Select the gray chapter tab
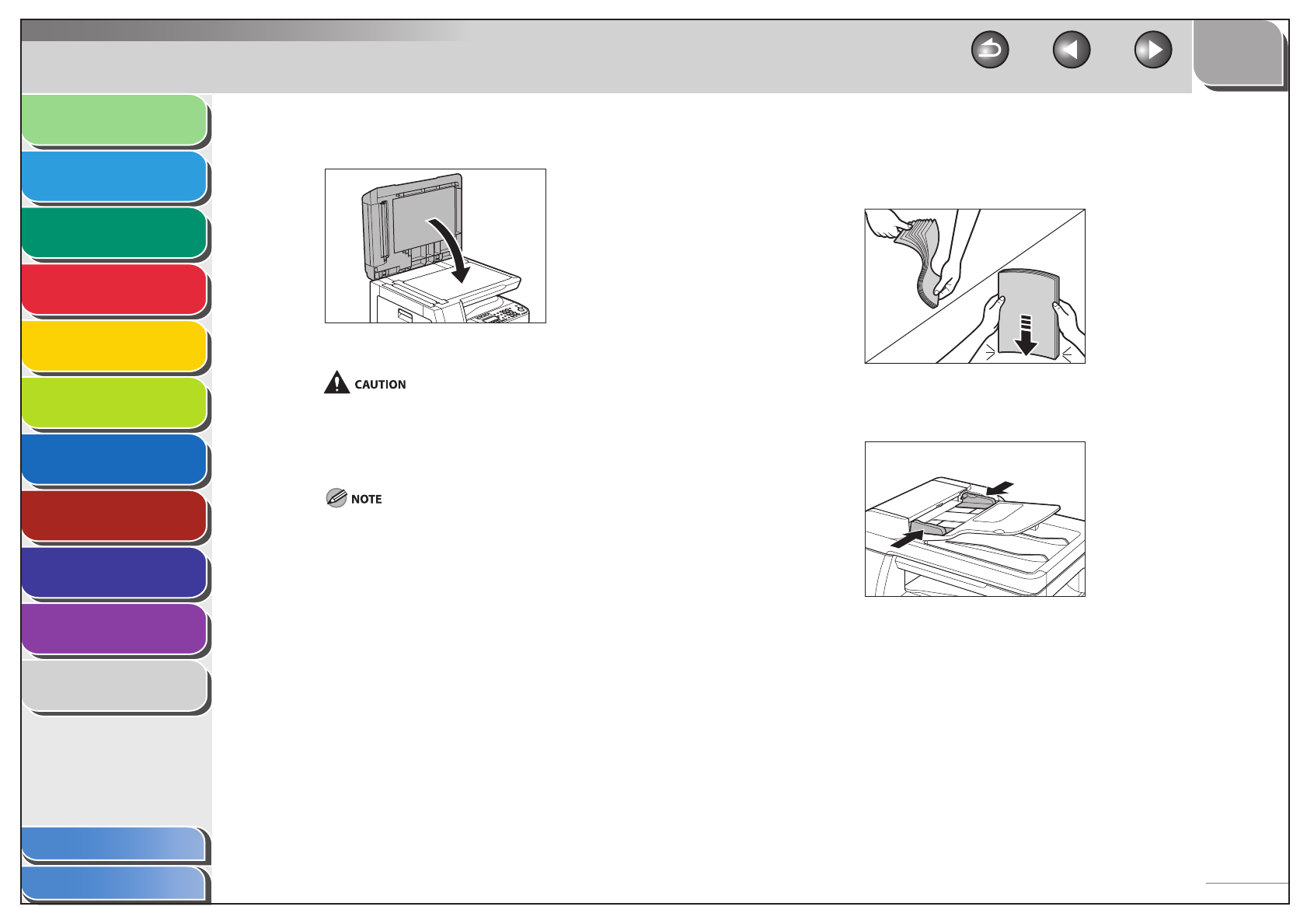The height and width of the screenshot is (924, 1307). [x=115, y=687]
